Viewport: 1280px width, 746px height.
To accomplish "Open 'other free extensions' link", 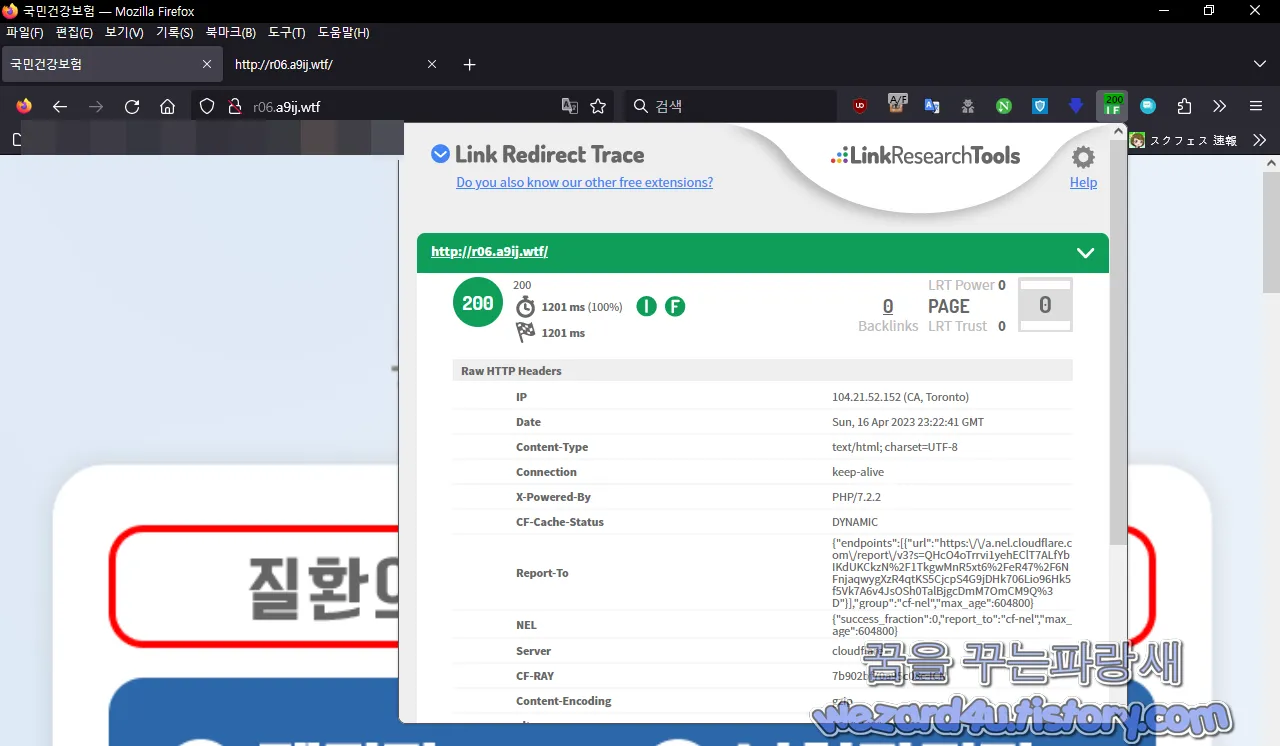I will point(585,183).
